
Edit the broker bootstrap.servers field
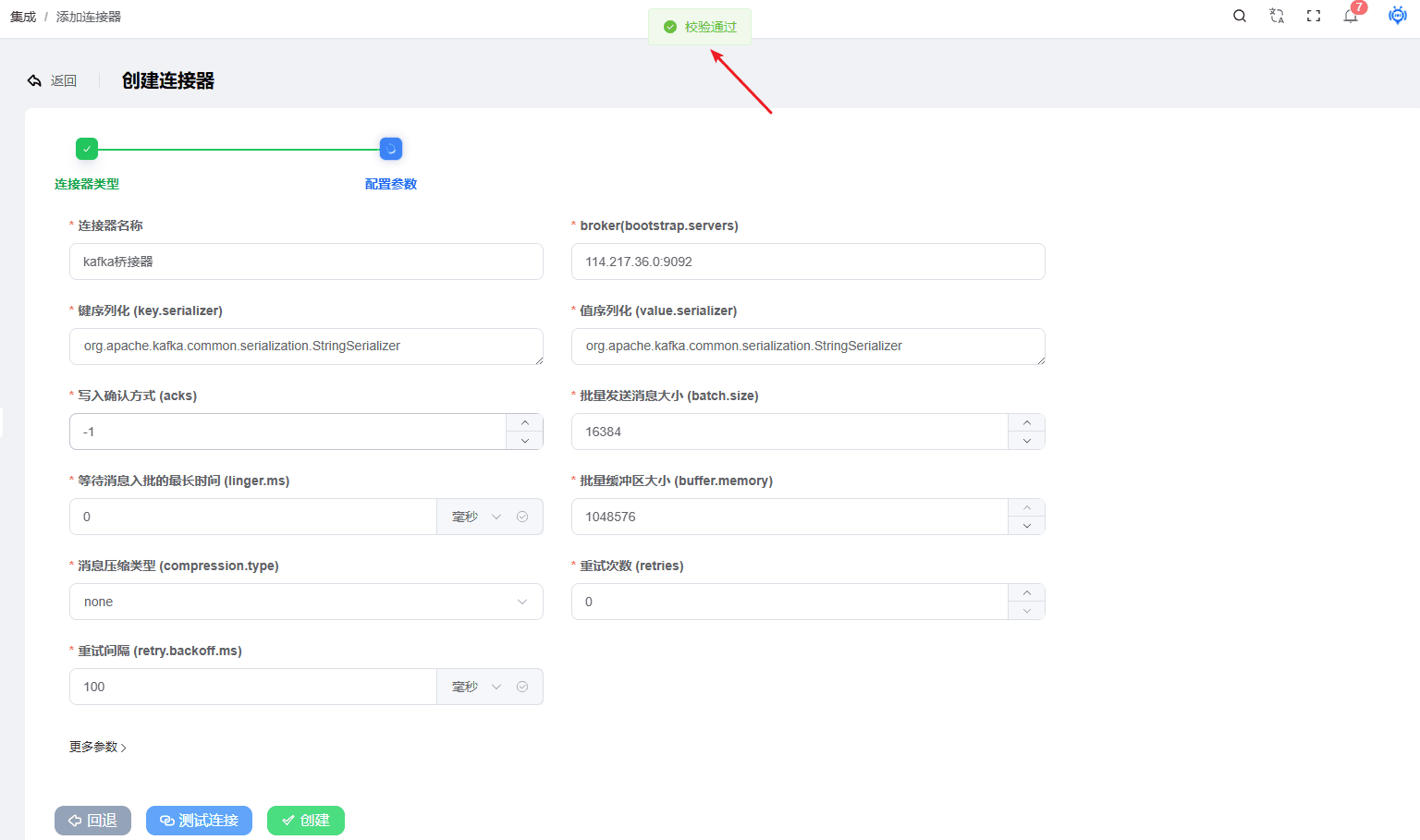[x=808, y=262]
